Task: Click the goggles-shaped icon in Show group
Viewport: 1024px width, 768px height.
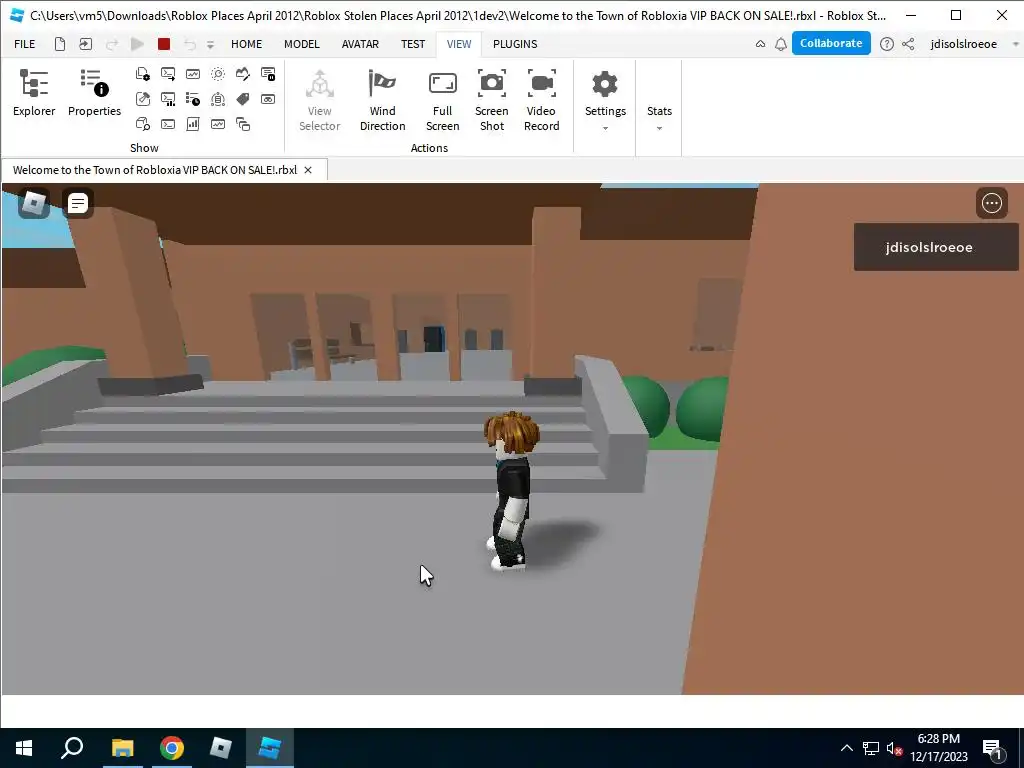Action: tap(268, 99)
